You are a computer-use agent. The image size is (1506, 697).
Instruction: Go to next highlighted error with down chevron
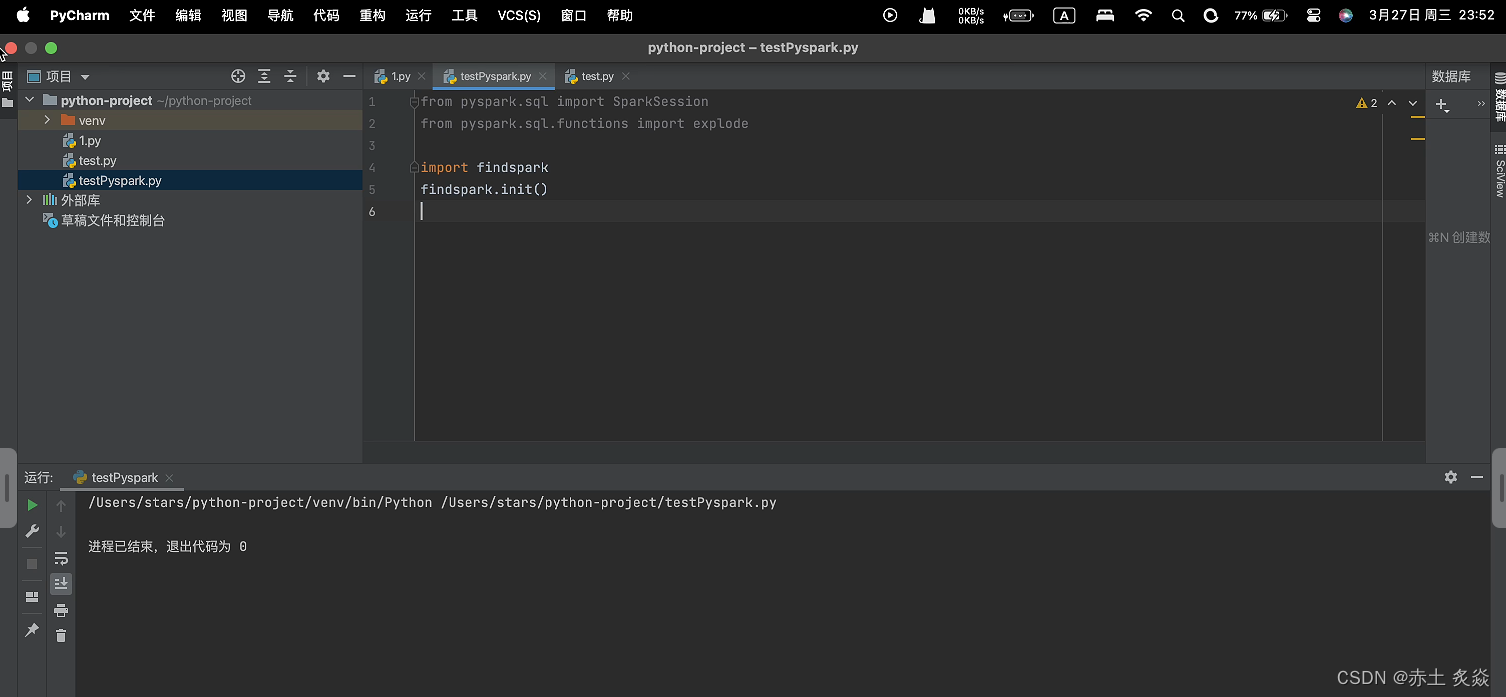coord(1412,102)
